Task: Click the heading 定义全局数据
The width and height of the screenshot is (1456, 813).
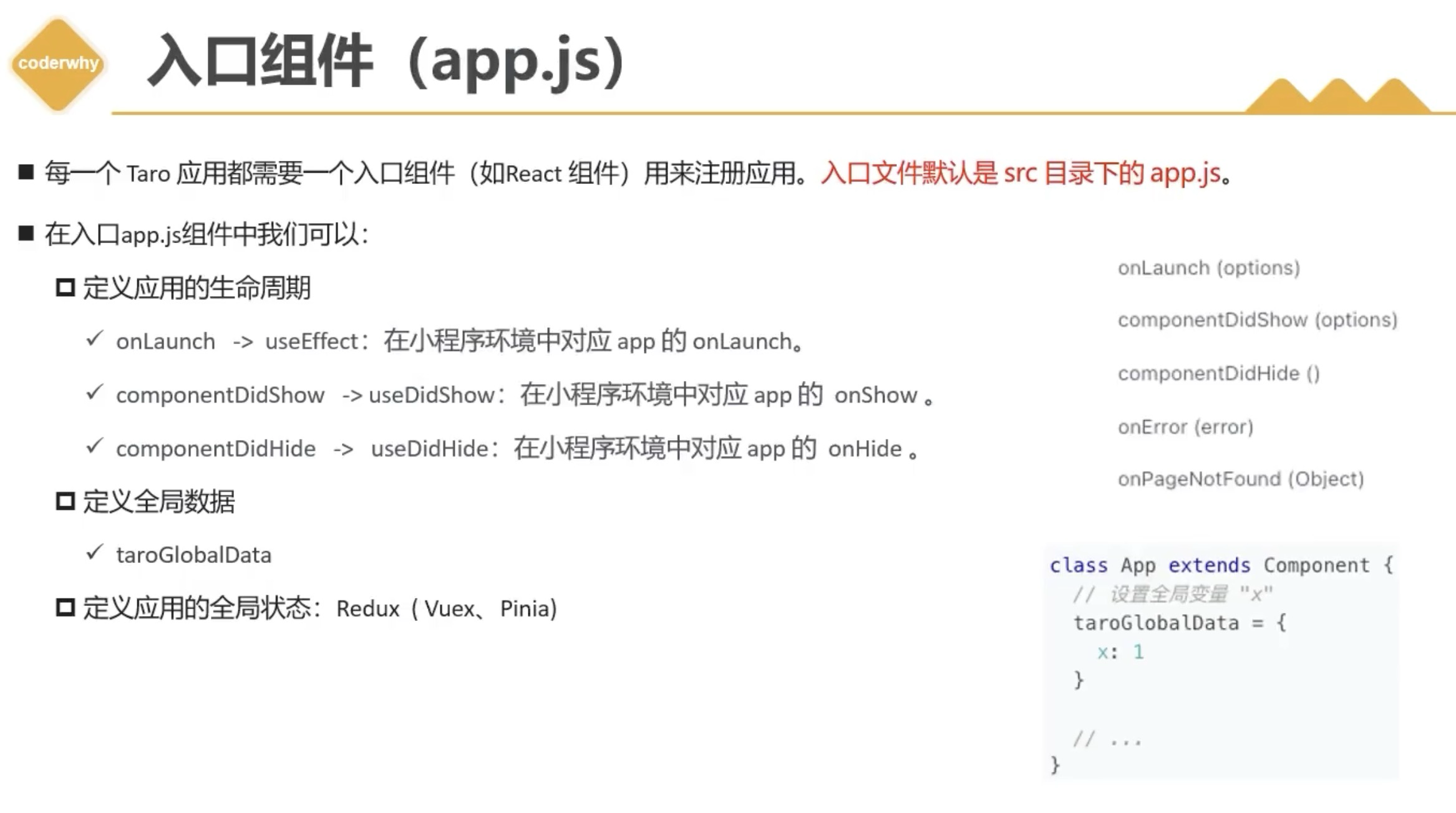Action: [159, 502]
